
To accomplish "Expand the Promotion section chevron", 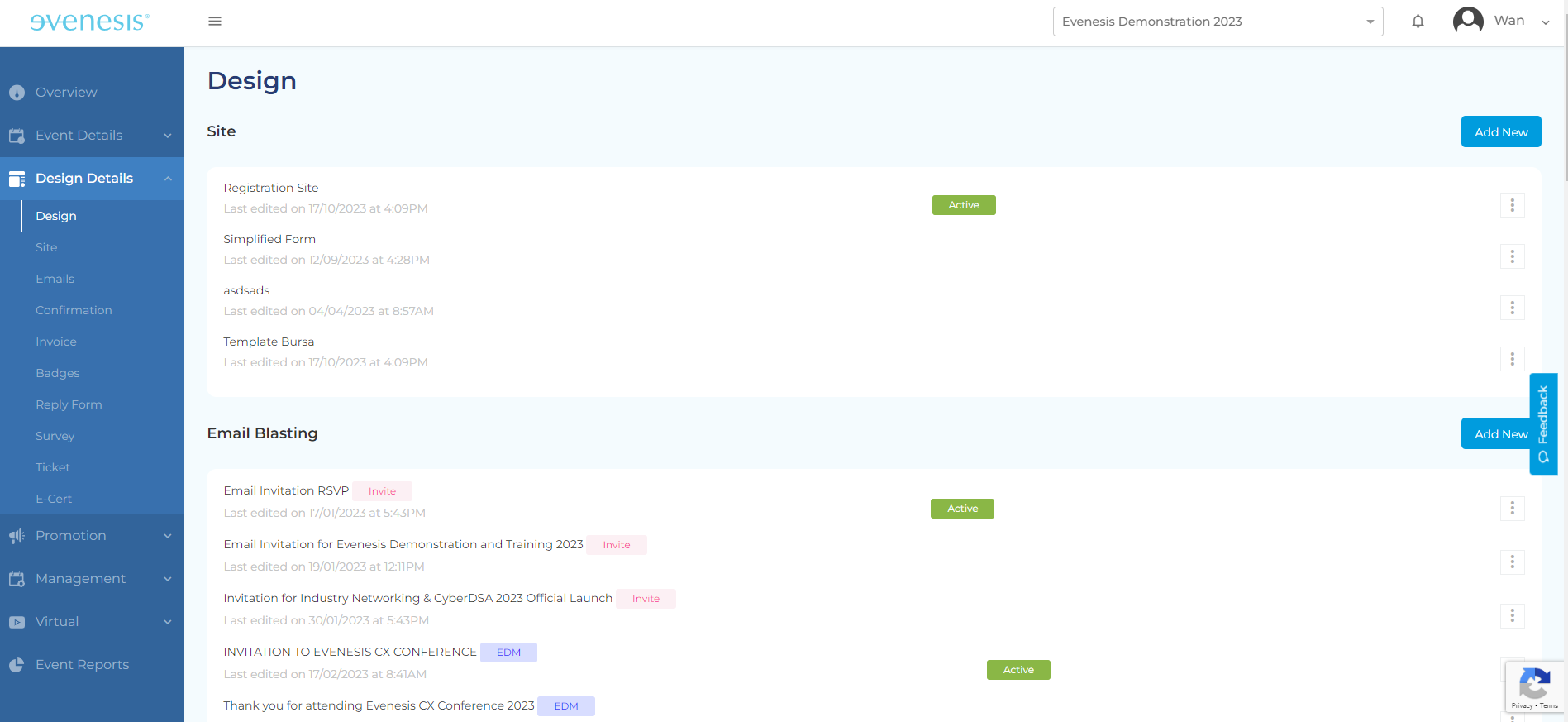I will (x=168, y=536).
